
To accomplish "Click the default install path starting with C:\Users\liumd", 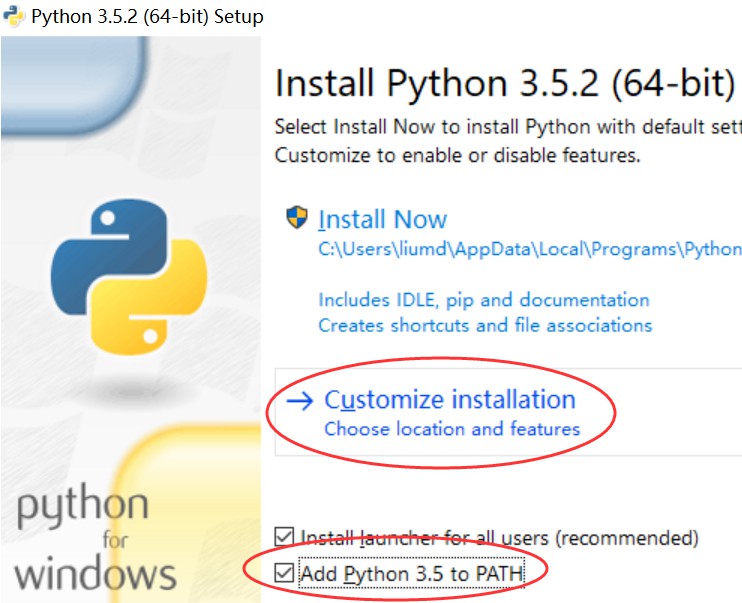I will pyautogui.click(x=530, y=249).
